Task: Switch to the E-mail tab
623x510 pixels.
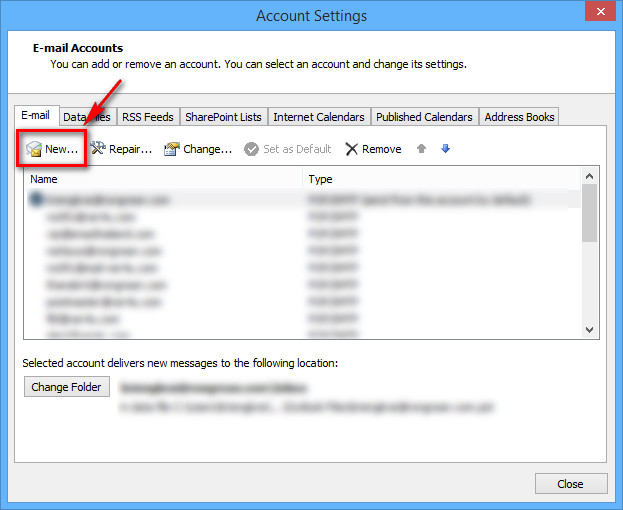Action: coord(37,115)
